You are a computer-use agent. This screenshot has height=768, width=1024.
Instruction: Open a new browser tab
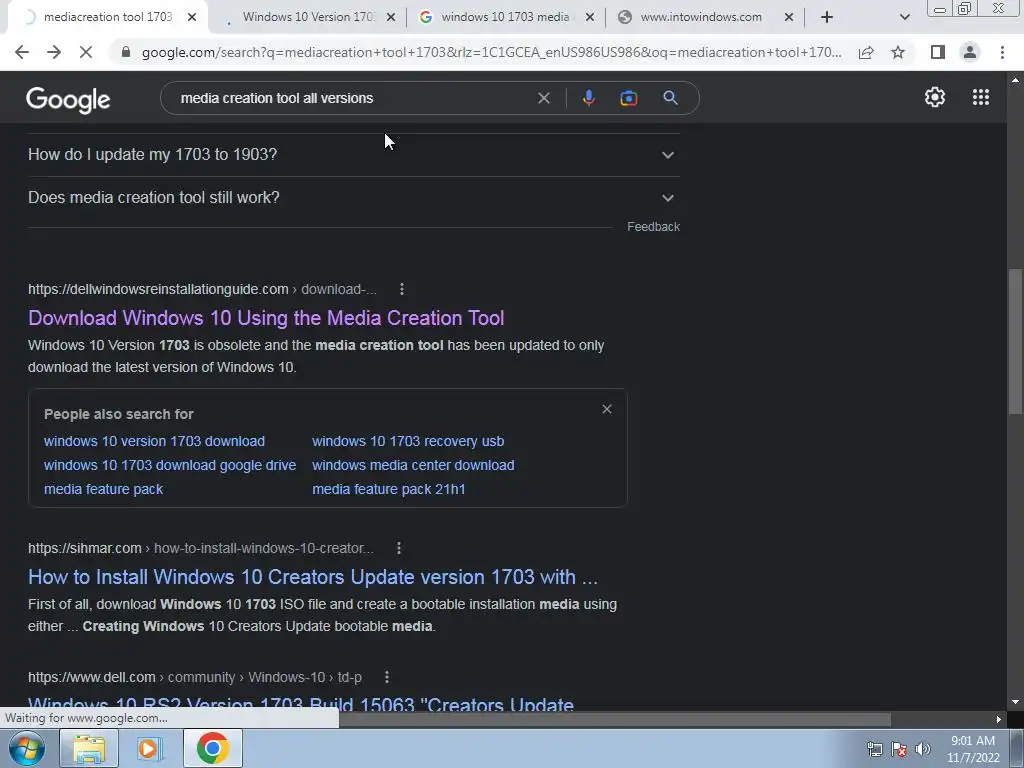(827, 17)
